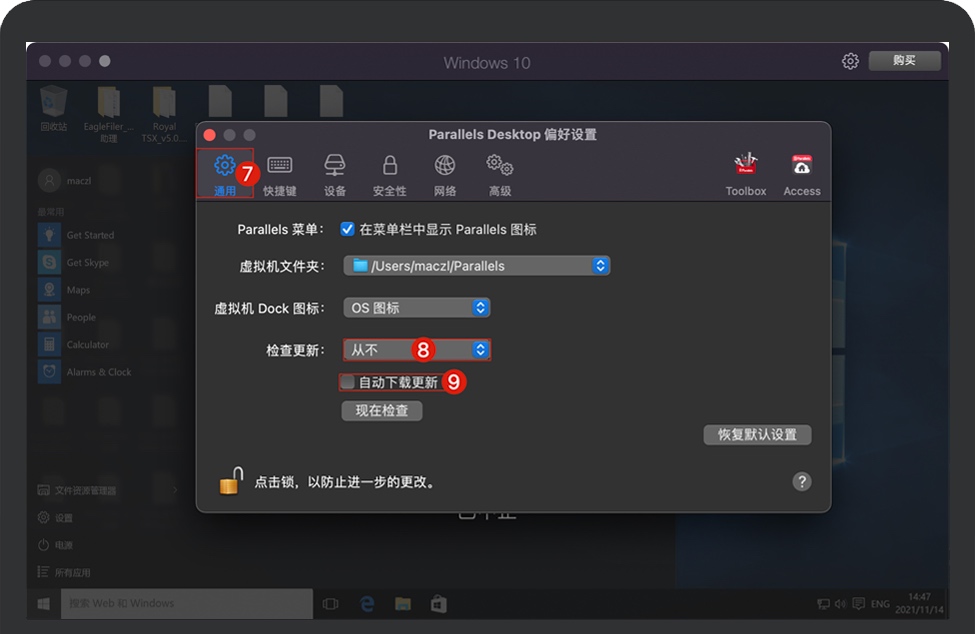This screenshot has width=975, height=634.
Task: Open the Advanced (高级) tab
Action: [500, 175]
